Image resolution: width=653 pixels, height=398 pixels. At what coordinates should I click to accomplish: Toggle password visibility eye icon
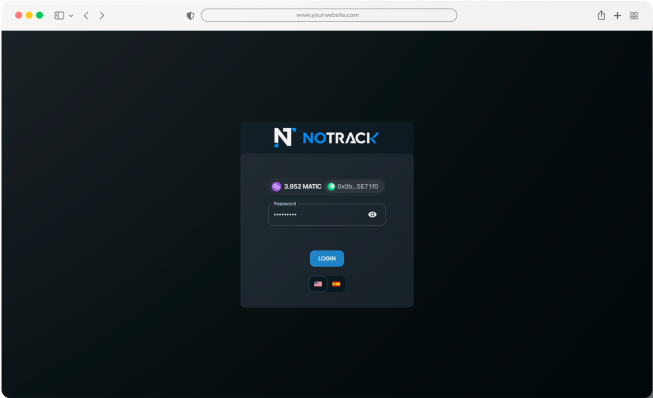(x=372, y=214)
